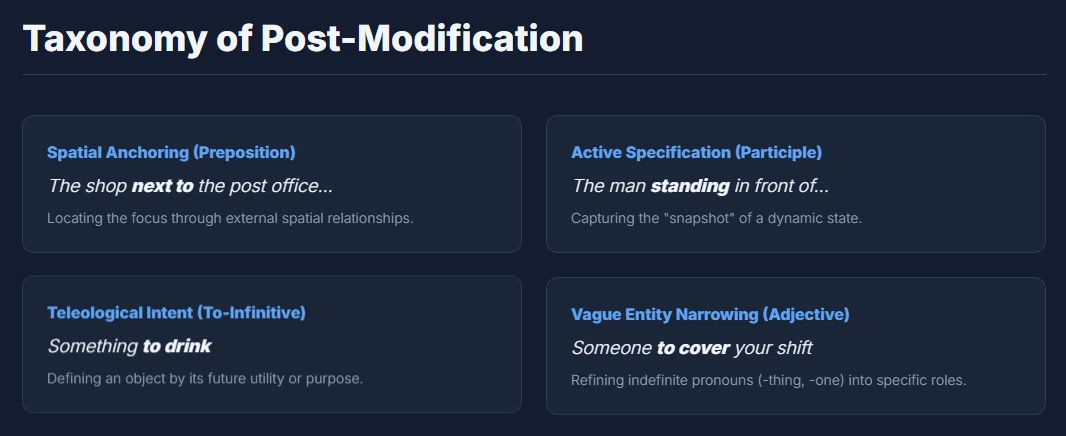Screen dimensions: 1066x436
Task: Click the Teleological Intent (To-Infinitive) heading
Action: pos(176,313)
